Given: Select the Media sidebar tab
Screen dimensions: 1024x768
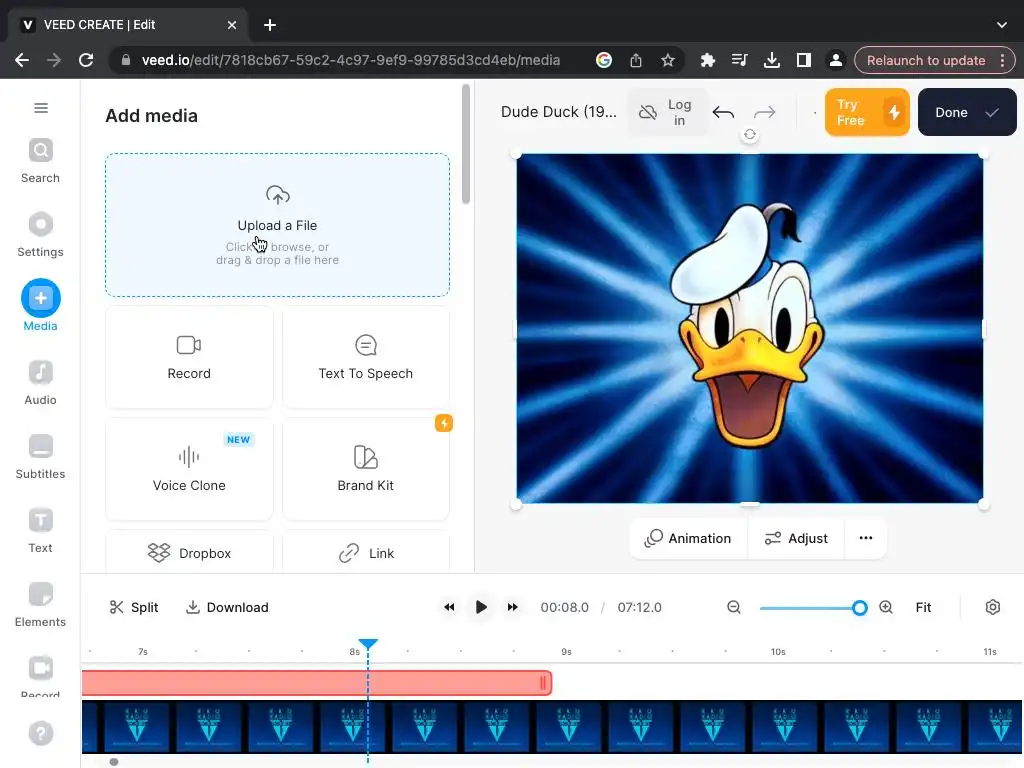Looking at the screenshot, I should pos(40,306).
